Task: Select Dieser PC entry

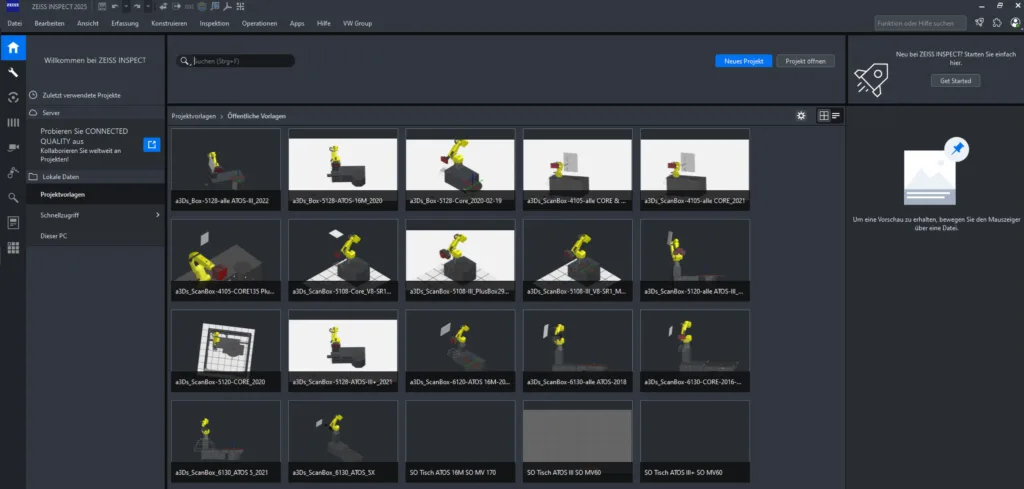Action: pyautogui.click(x=95, y=236)
